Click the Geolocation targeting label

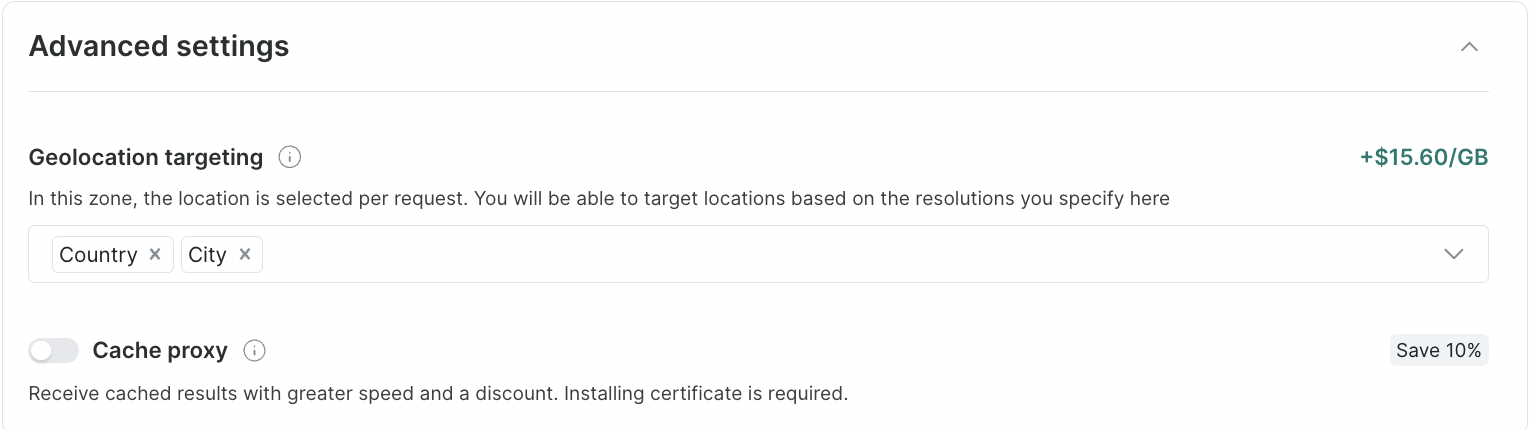[x=146, y=157]
